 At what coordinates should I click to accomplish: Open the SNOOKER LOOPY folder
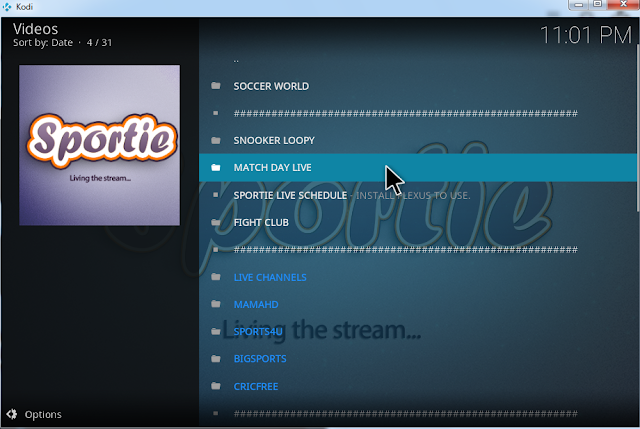[x=418, y=140]
